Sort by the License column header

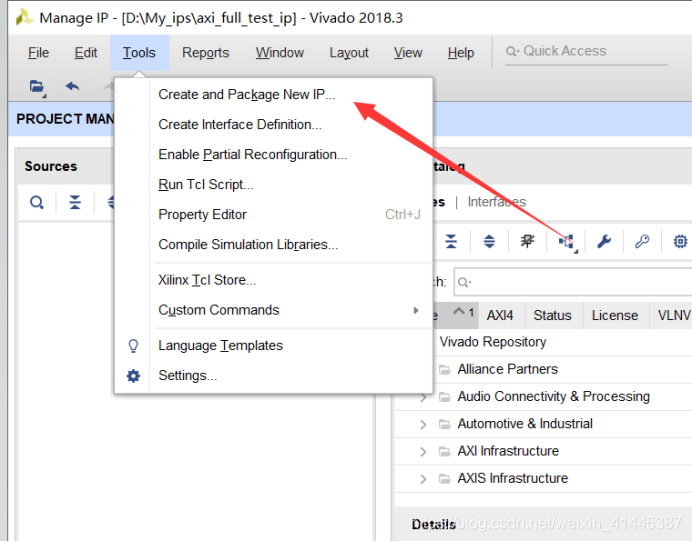pyautogui.click(x=616, y=316)
